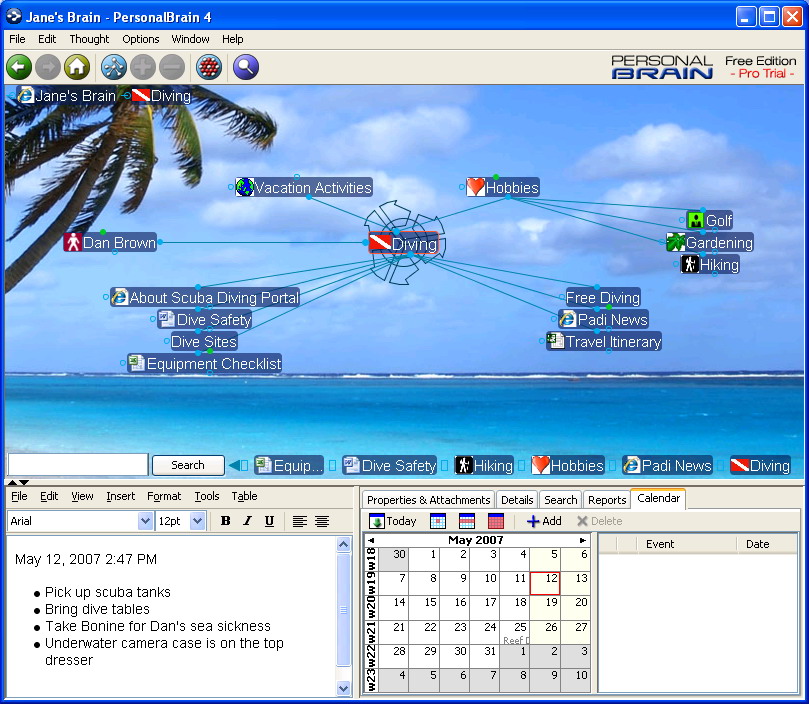Go to the Home thought icon
This screenshot has width=809, height=704.
click(x=77, y=67)
